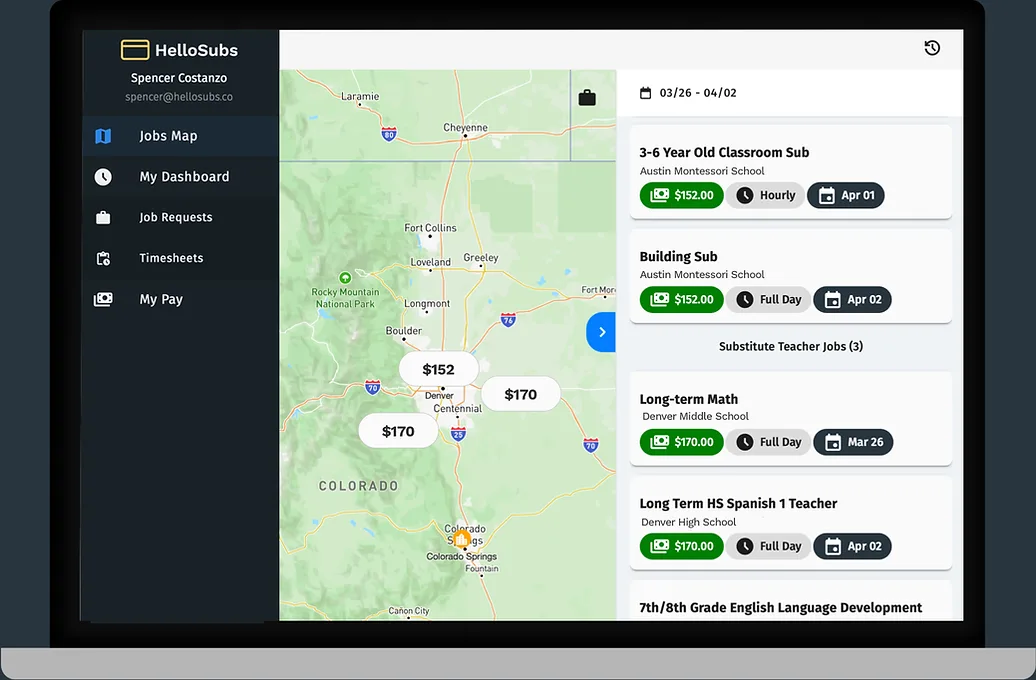
Task: Open the 3-6 Year Old Classroom Sub job
Action: tap(791, 172)
